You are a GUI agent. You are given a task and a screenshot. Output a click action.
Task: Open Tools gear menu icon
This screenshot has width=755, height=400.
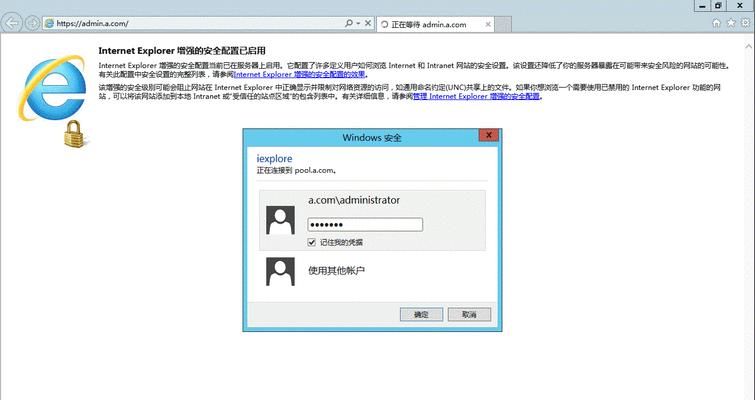tap(746, 23)
